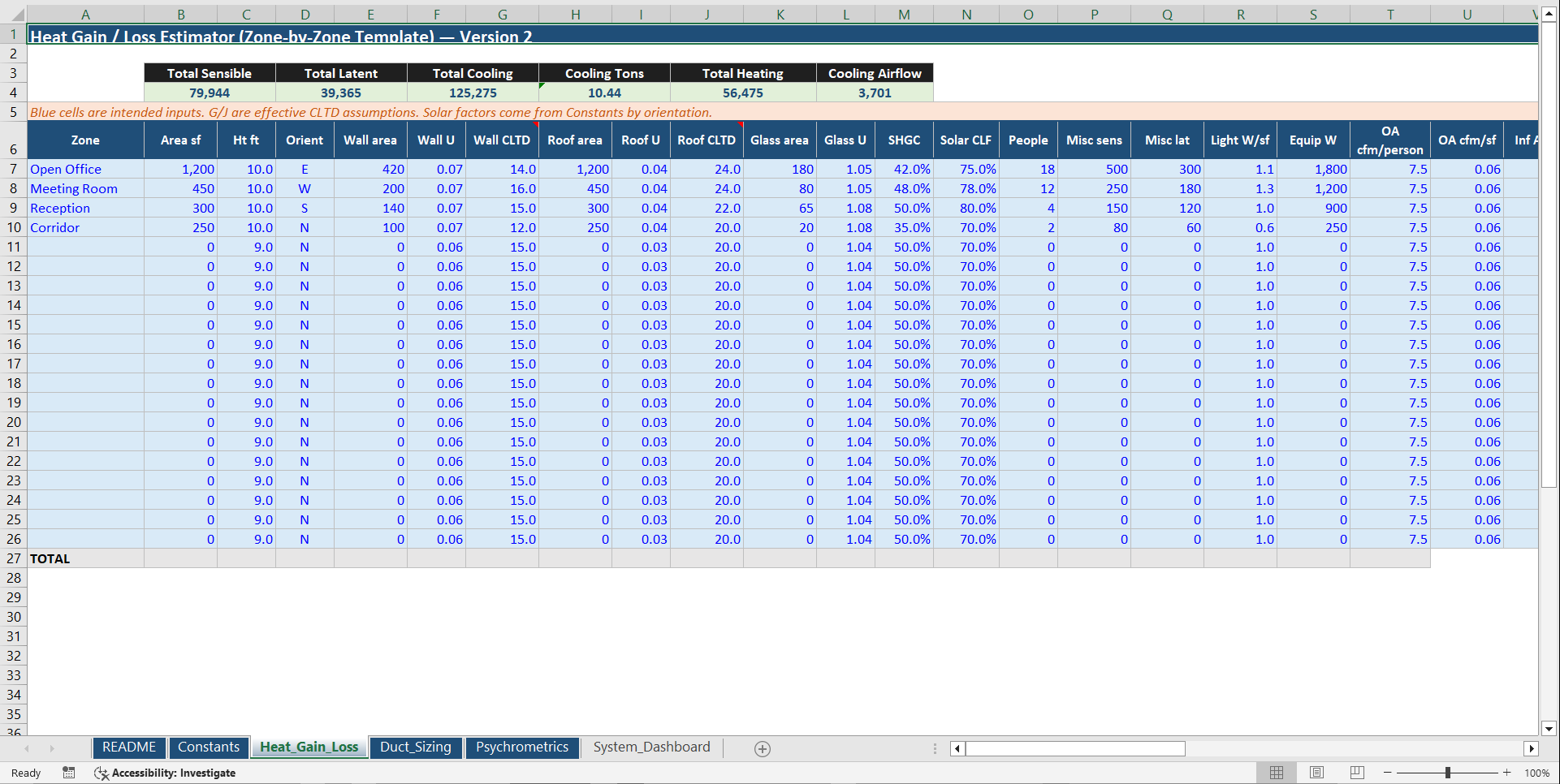This screenshot has height=784, width=1560.
Task: Zoom out using the minus button
Action: [x=1389, y=772]
